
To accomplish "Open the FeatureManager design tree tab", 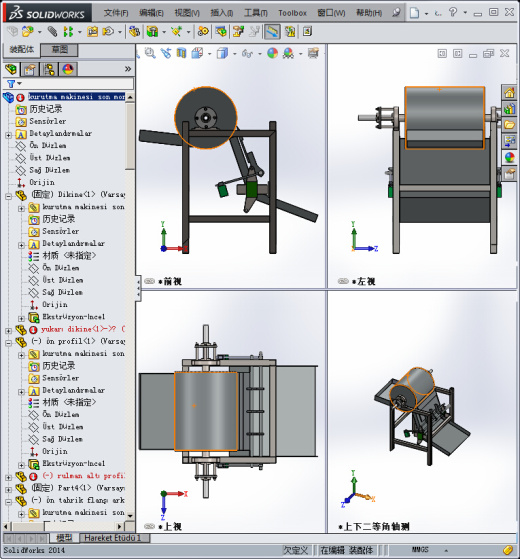I will (x=11, y=69).
